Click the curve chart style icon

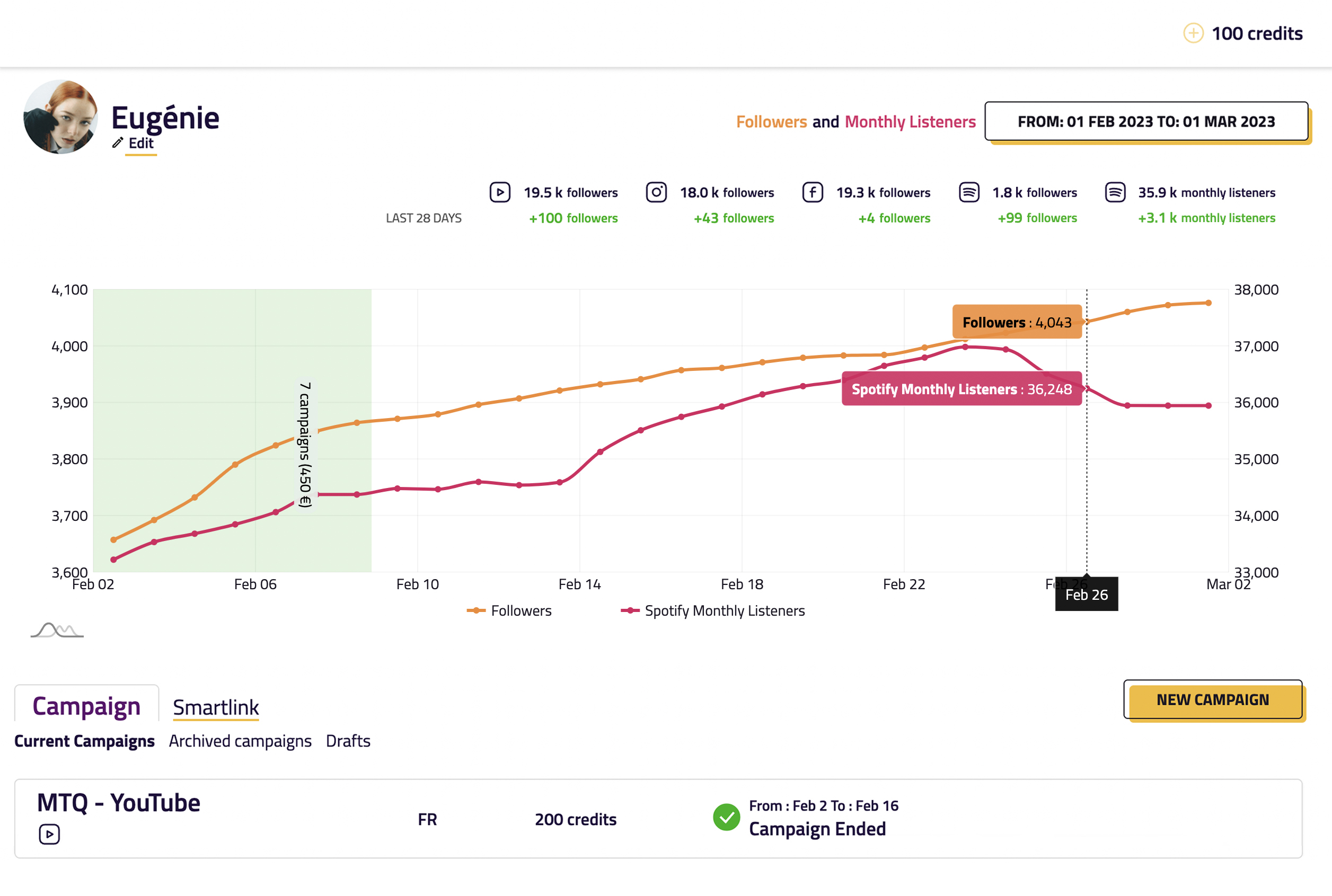tap(57, 629)
